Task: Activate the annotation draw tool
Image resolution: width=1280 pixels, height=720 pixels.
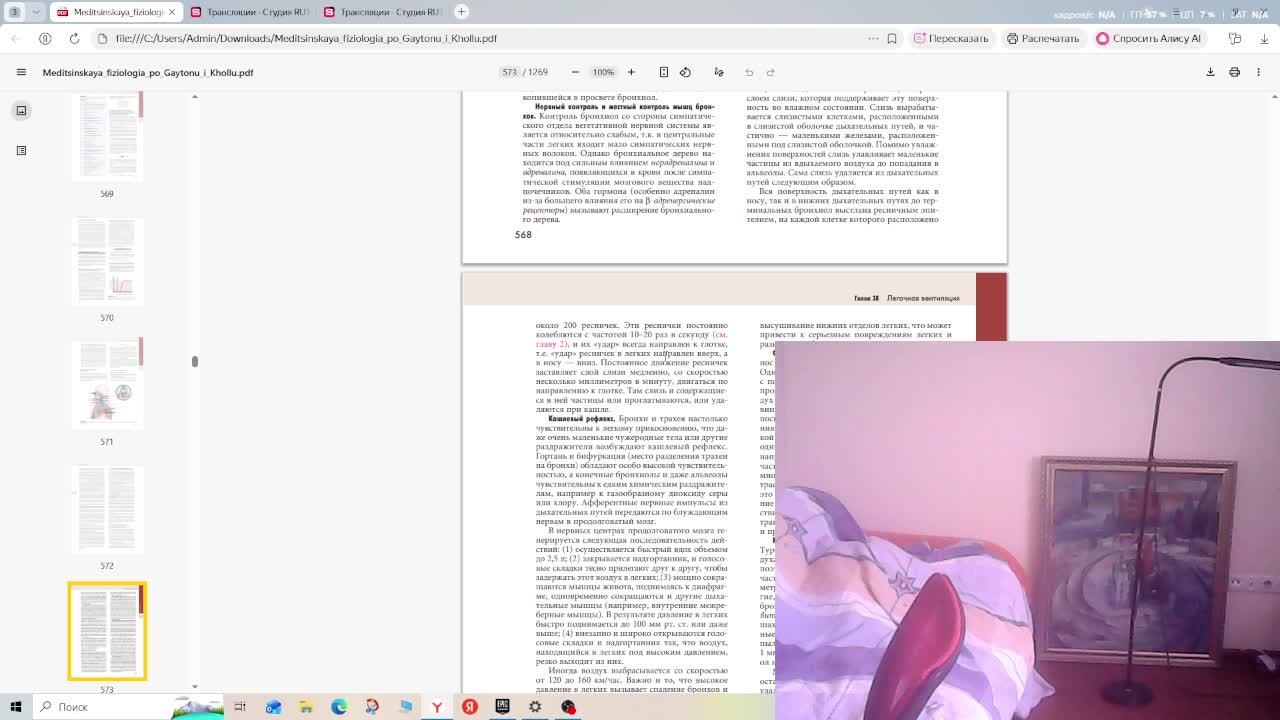Action: pyautogui.click(x=718, y=72)
